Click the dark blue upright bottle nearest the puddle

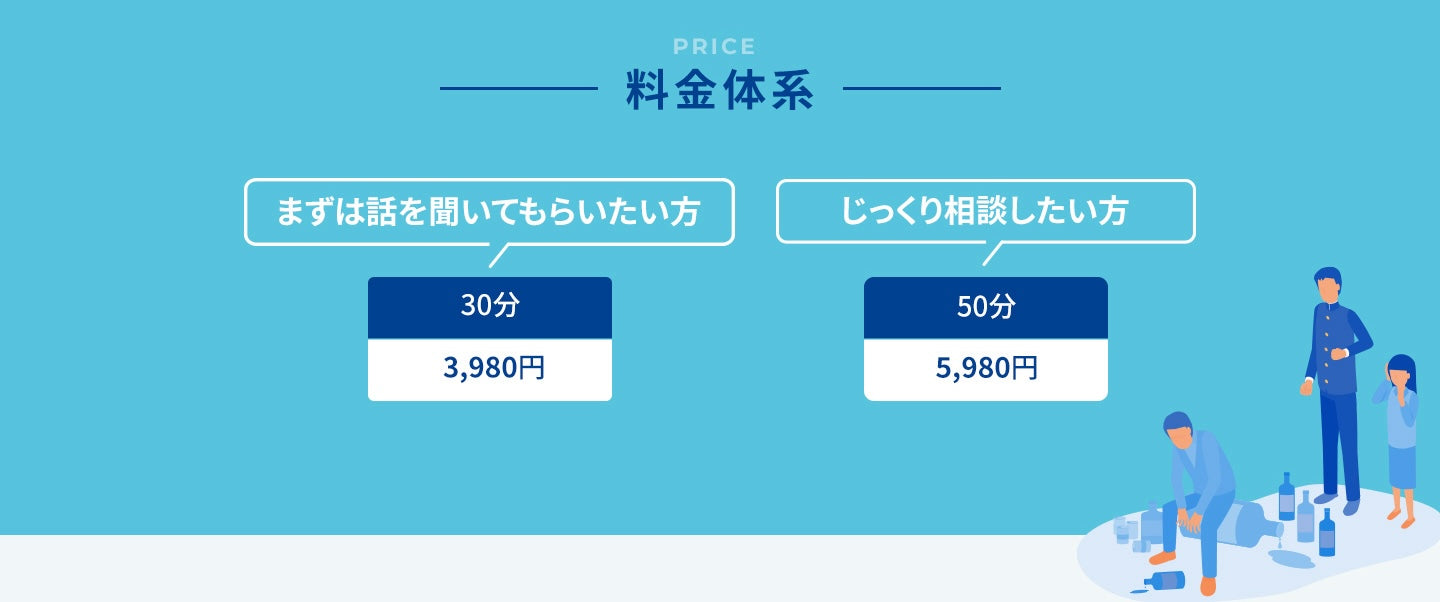coord(1326,532)
